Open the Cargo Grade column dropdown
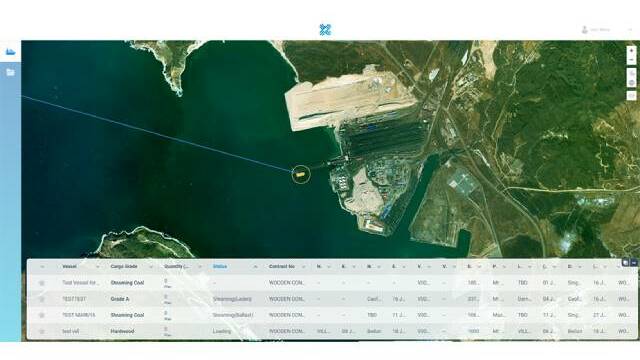 pyautogui.click(x=151, y=267)
